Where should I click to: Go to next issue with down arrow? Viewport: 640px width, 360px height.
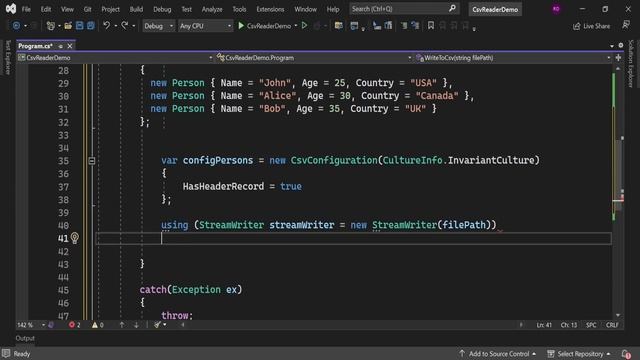click(x=136, y=325)
